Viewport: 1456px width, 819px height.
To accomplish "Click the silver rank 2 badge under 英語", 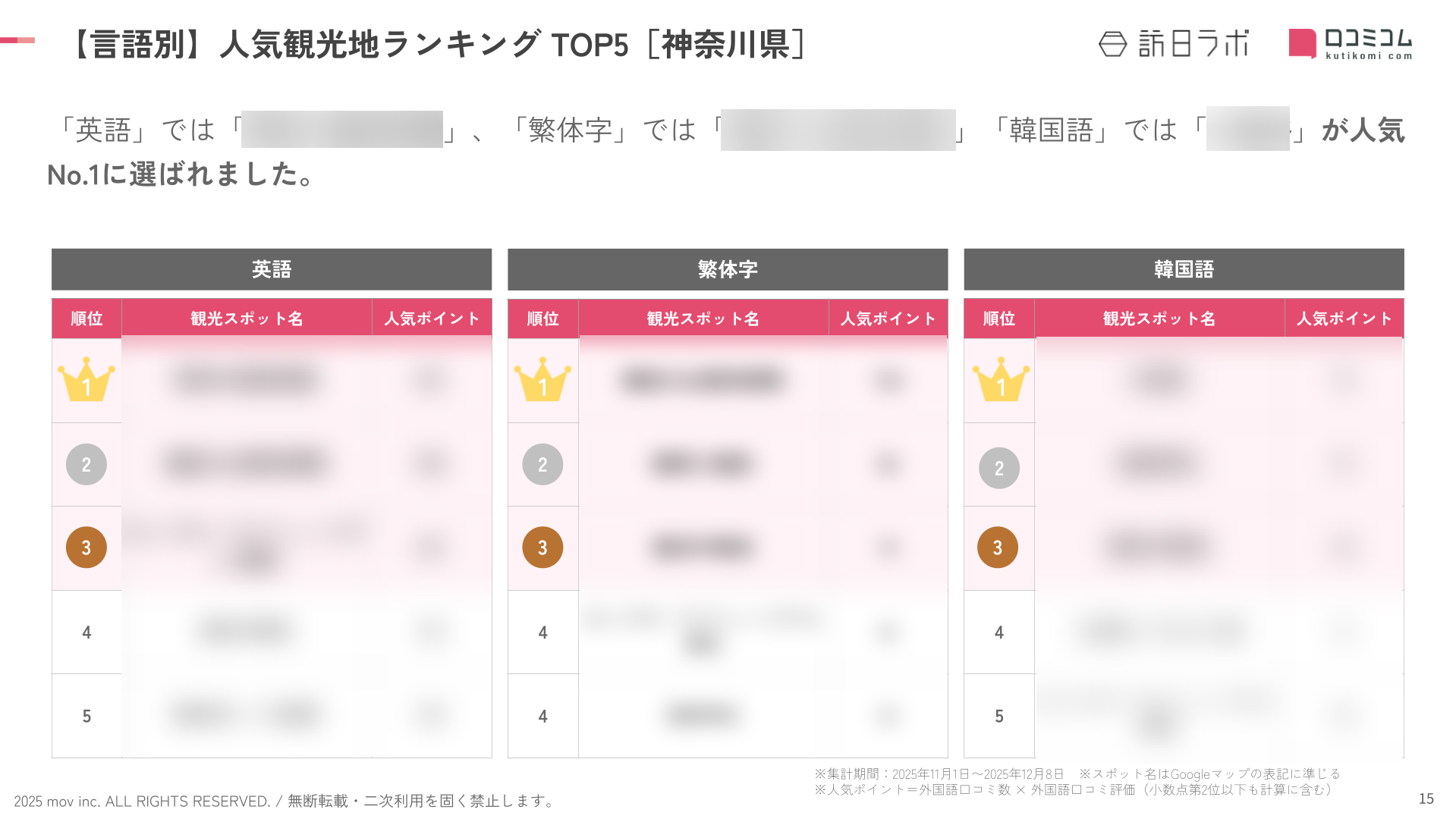I will coord(86,464).
